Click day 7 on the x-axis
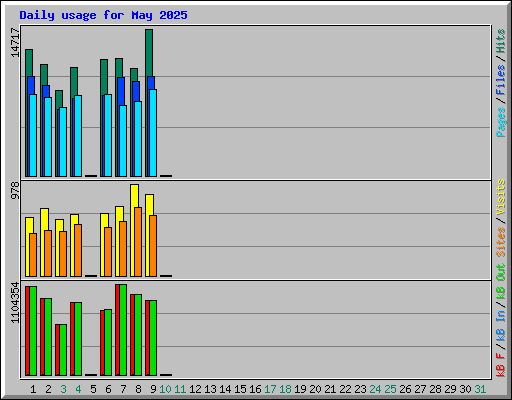The width and height of the screenshot is (512, 400). [x=123, y=389]
